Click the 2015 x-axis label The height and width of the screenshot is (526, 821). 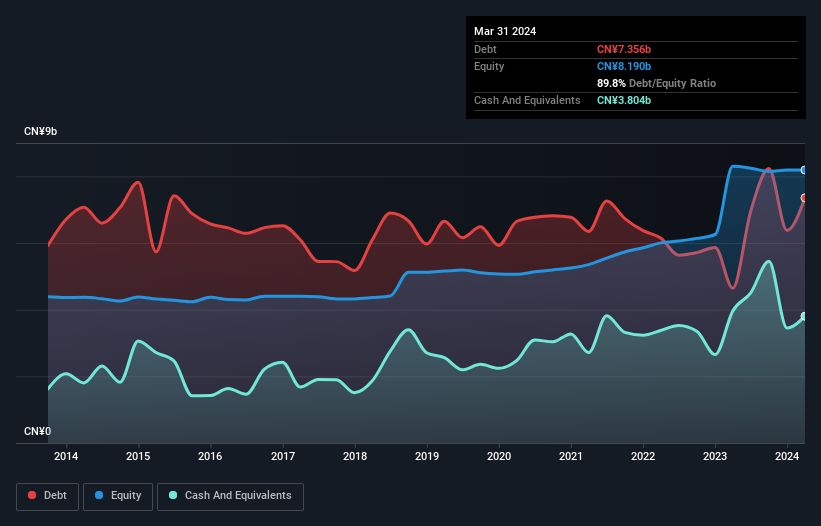coord(138,456)
